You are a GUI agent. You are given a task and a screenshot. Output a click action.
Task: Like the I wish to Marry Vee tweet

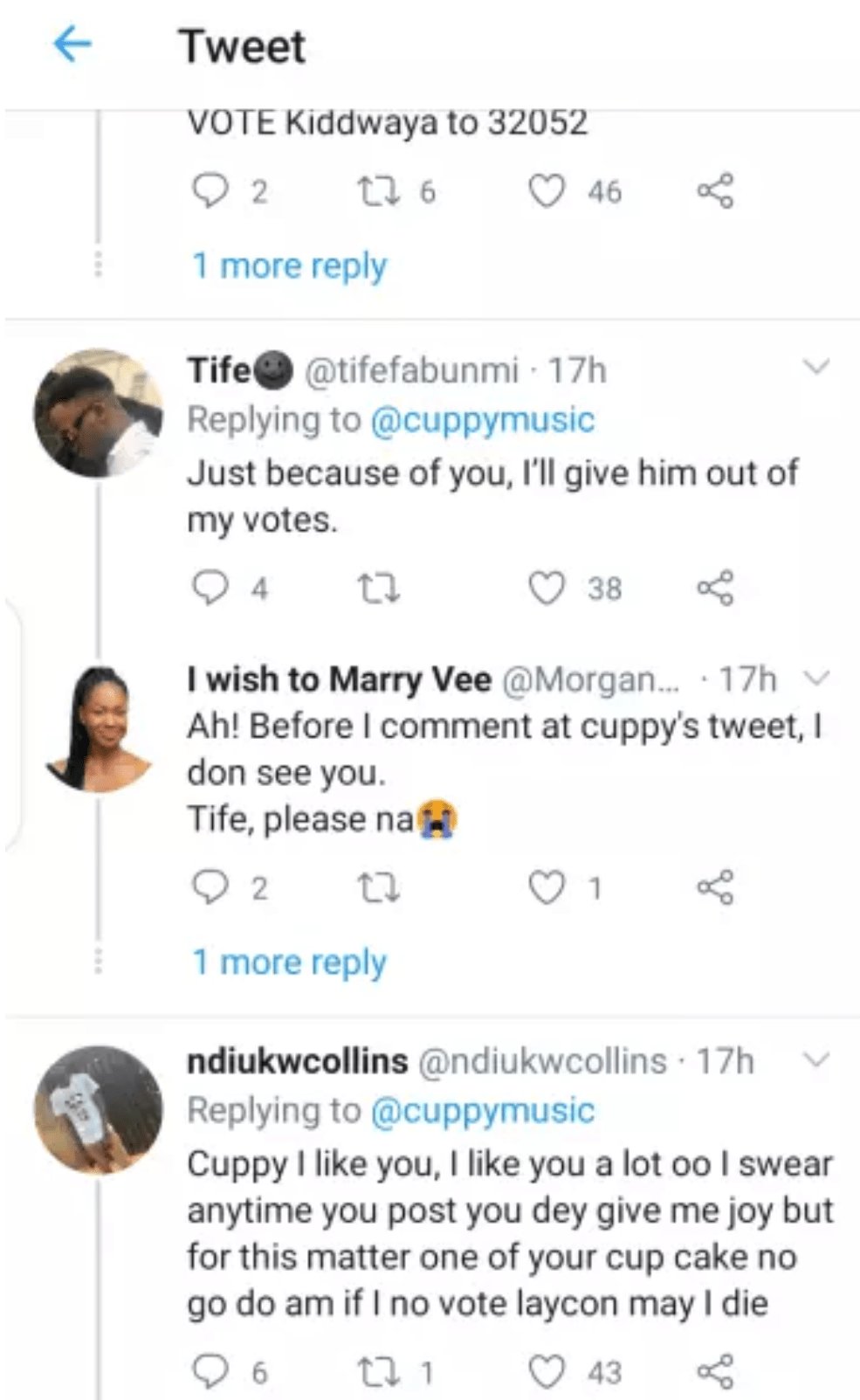(x=547, y=887)
